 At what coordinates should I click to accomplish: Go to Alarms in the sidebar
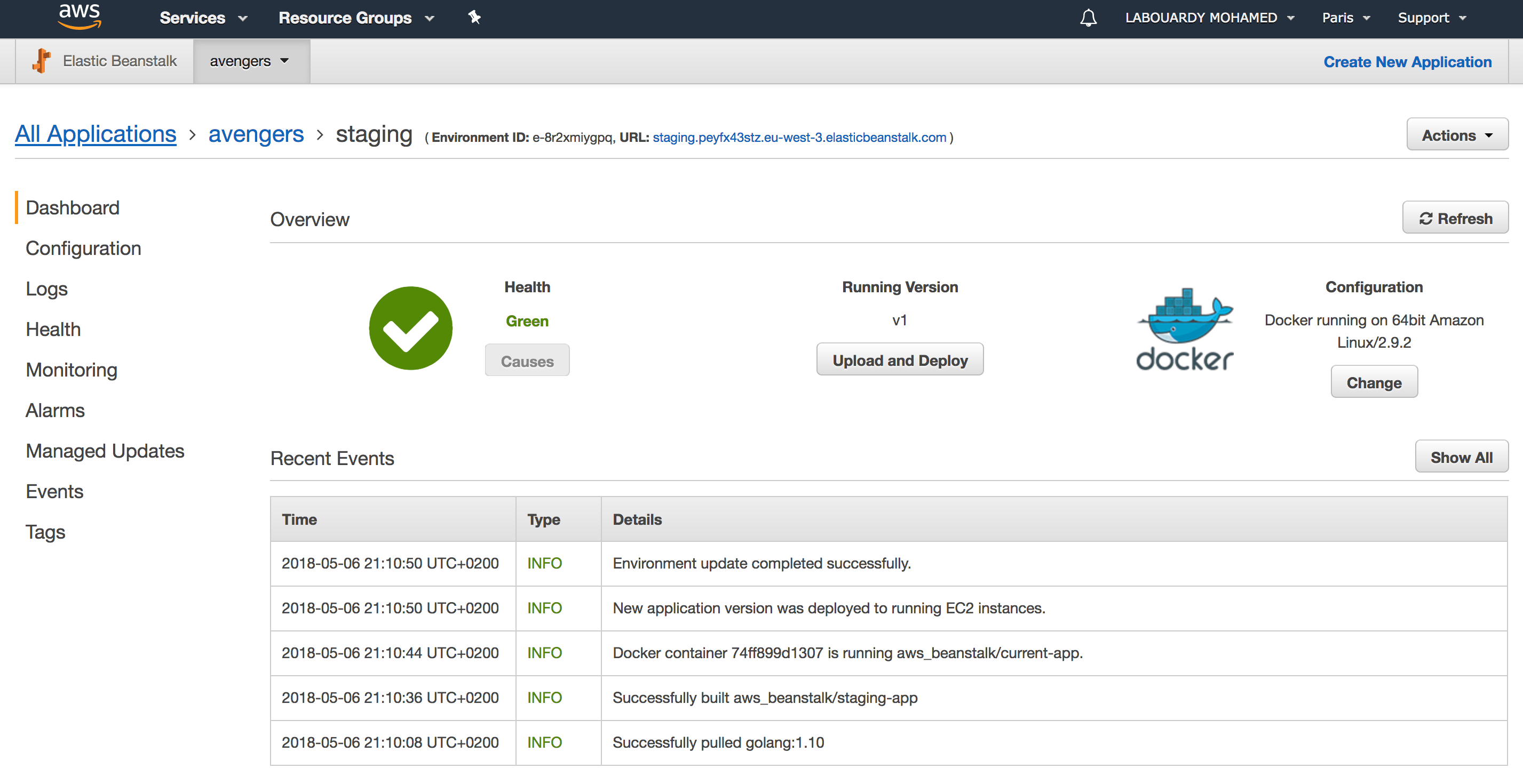[x=55, y=410]
